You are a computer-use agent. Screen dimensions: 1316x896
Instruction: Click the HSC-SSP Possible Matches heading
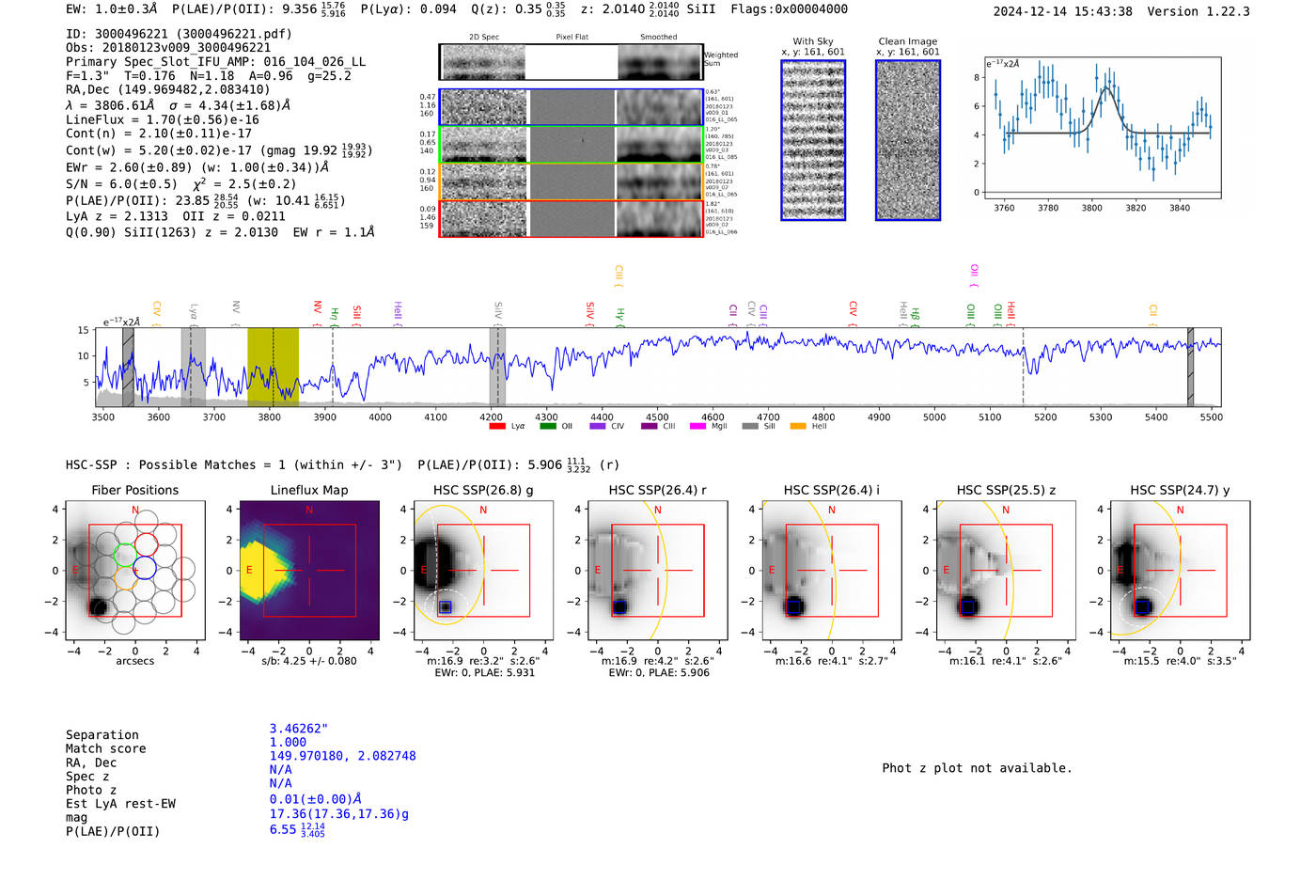point(234,465)
